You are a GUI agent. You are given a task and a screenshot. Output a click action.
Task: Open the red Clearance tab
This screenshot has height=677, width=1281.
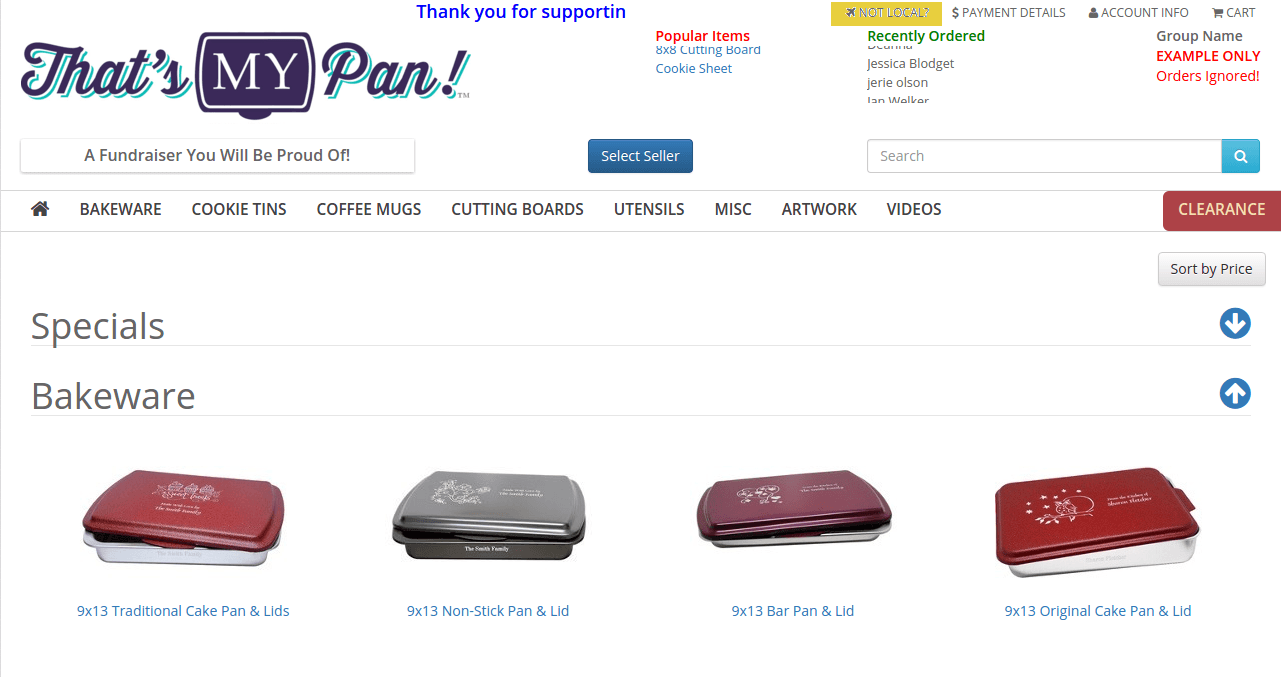tap(1222, 210)
